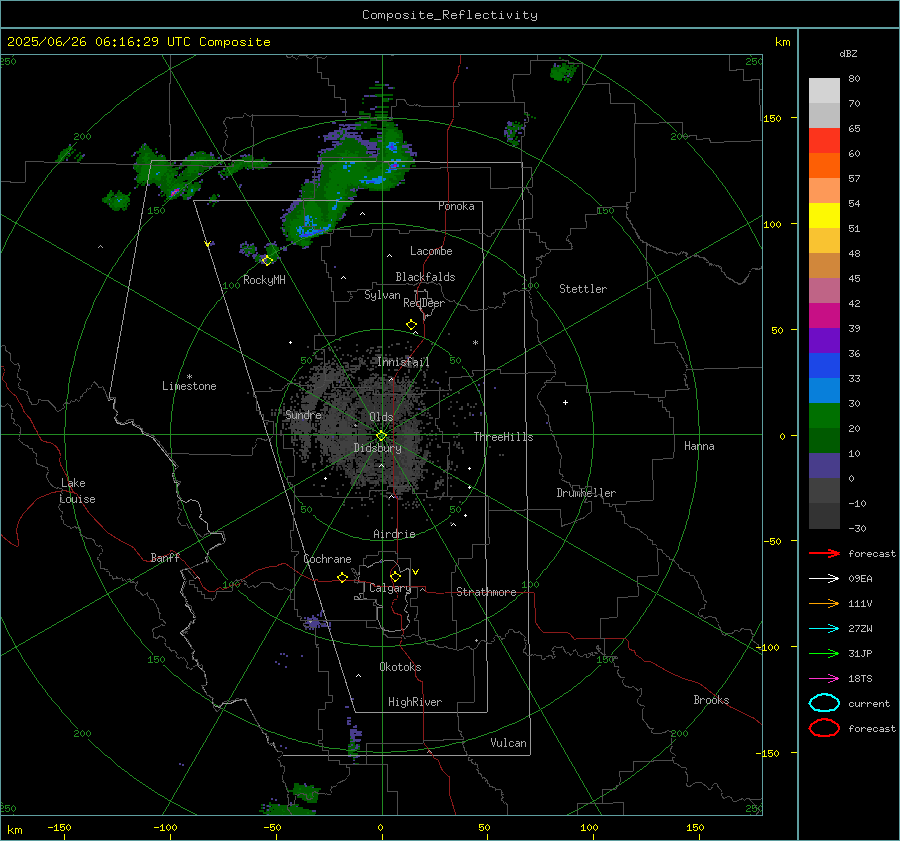
Task: Select the Calgary label
Action: [x=390, y=588]
